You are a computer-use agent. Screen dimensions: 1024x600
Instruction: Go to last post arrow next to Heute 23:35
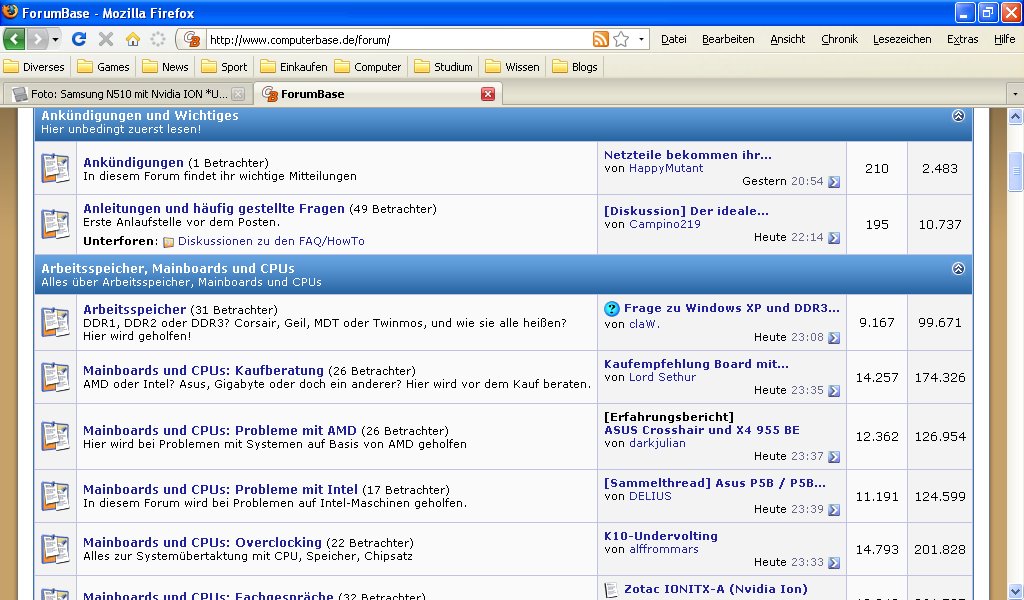click(834, 390)
